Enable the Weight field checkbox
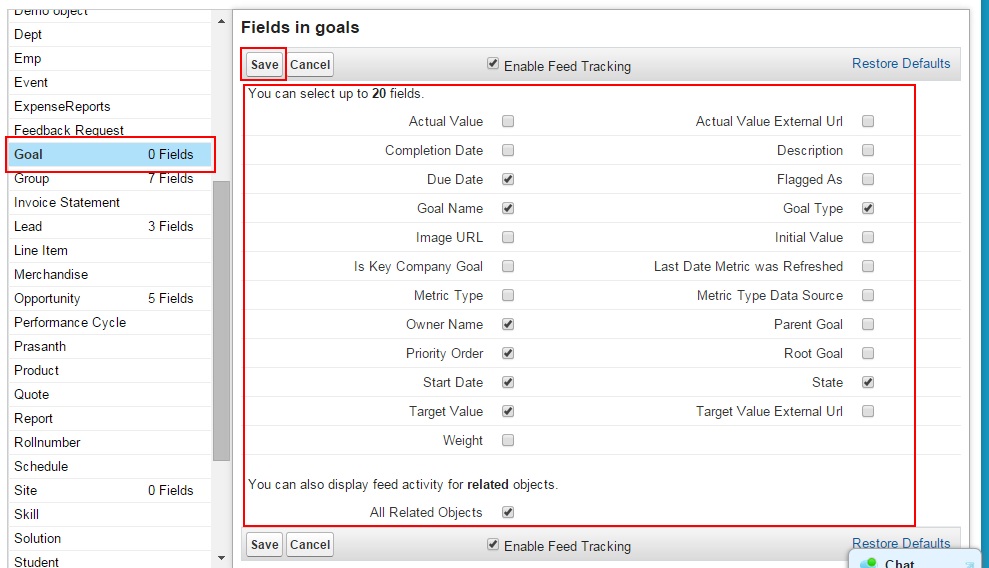The image size is (989, 568). coord(508,440)
